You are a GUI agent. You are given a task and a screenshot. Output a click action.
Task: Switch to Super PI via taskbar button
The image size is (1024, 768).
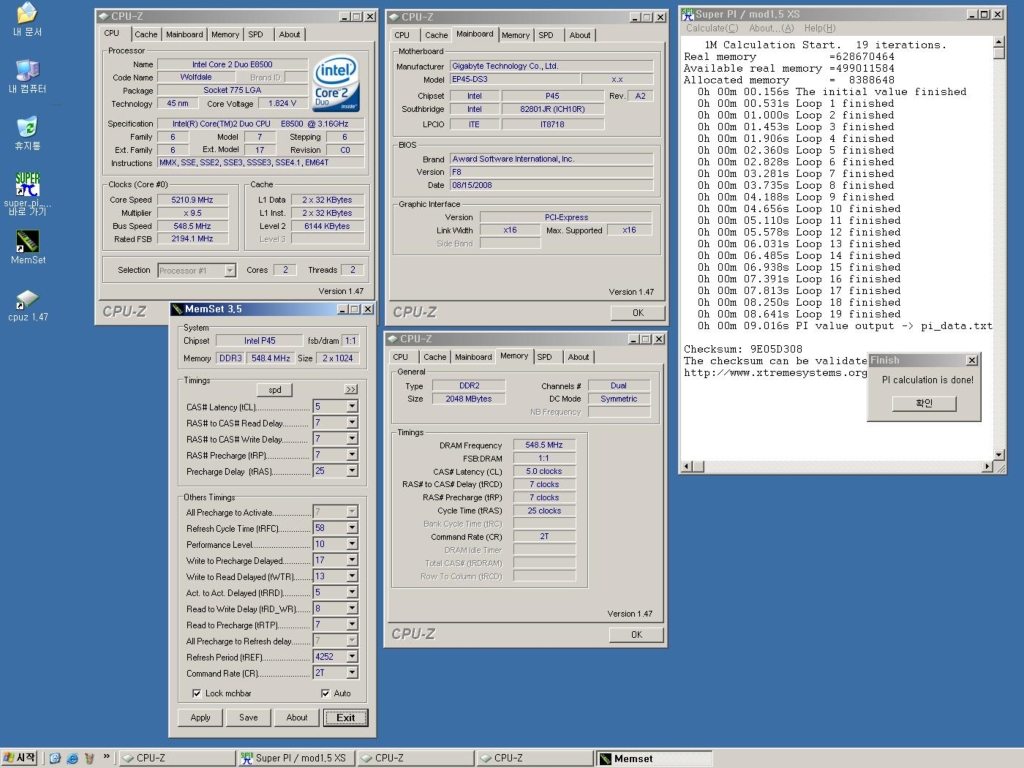295,758
